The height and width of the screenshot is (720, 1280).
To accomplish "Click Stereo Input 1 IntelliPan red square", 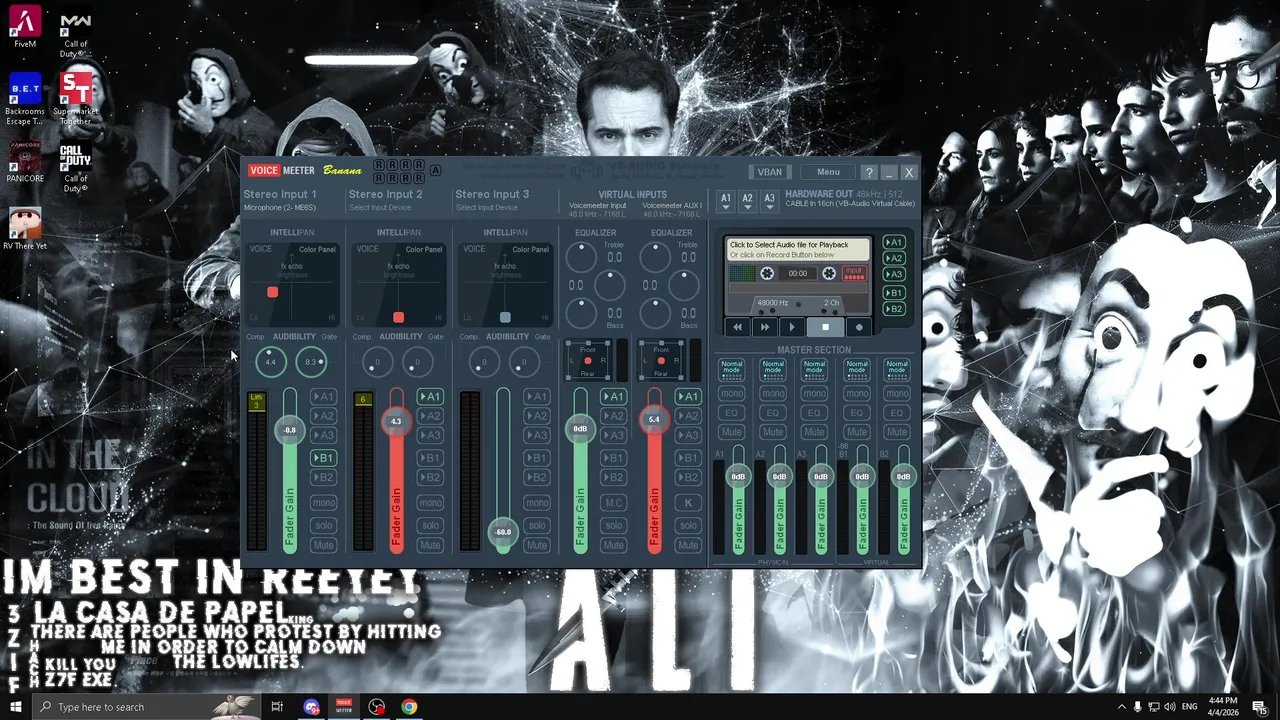I will click(272, 292).
